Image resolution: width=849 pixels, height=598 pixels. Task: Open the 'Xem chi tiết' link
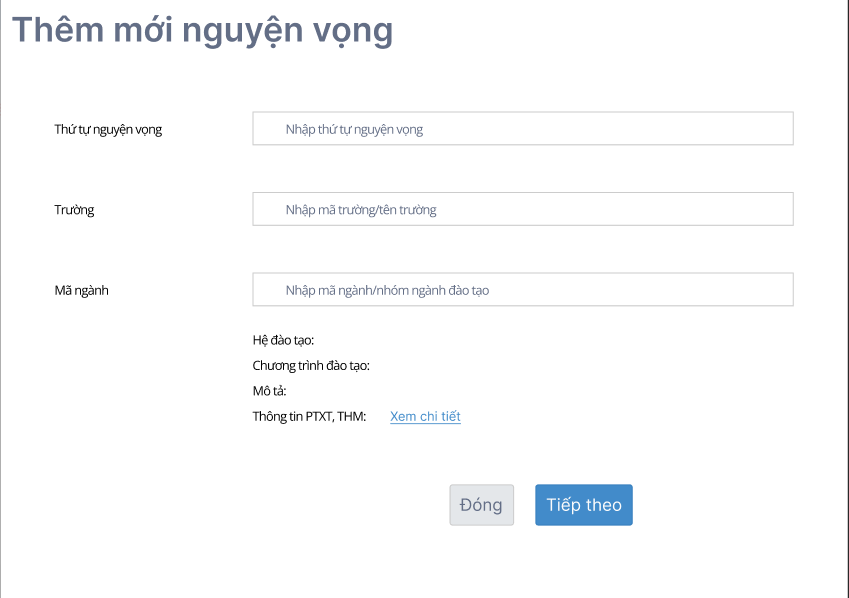[425, 416]
